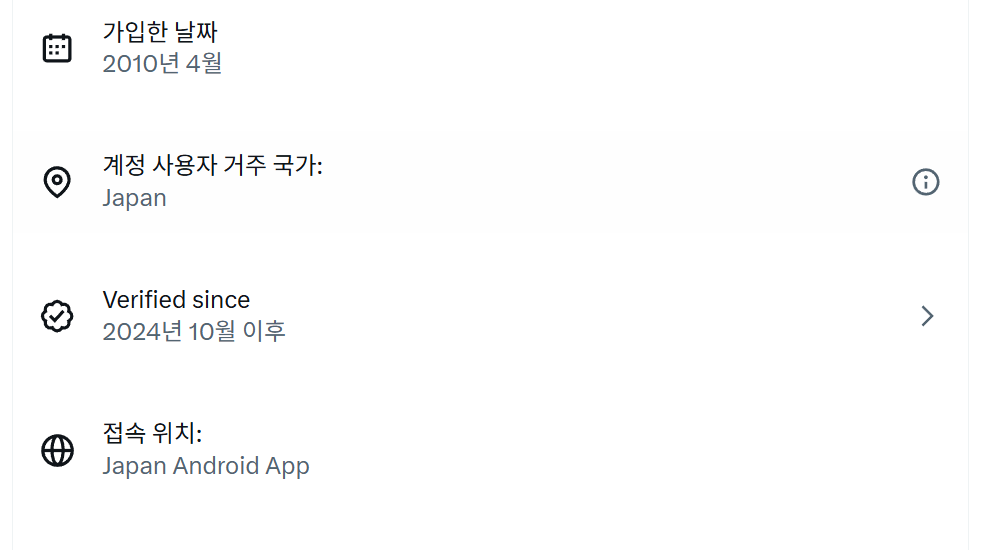The height and width of the screenshot is (550, 991).
Task: Click the location pin icon
Action: pos(57,182)
